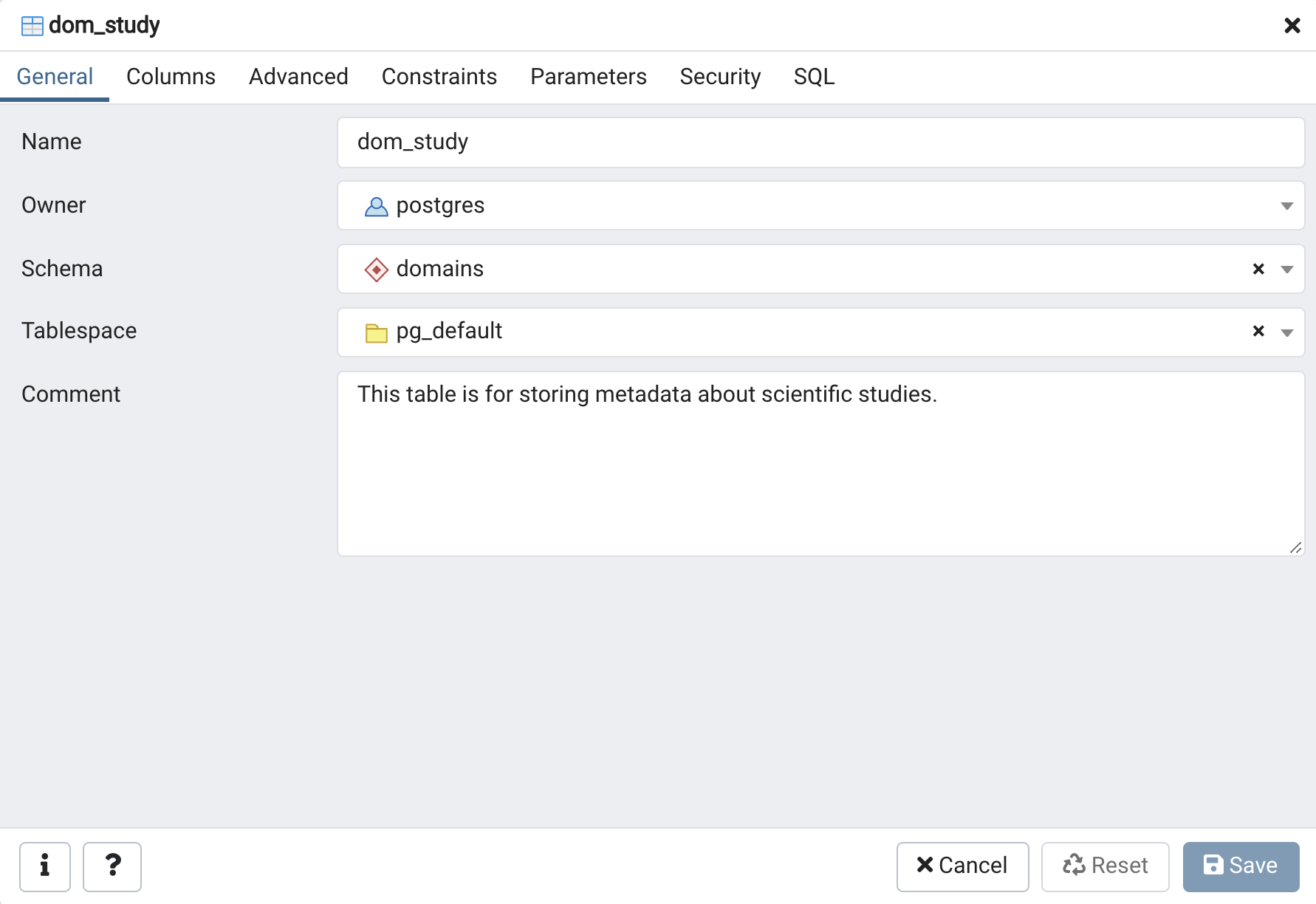This screenshot has height=904, width=1316.
Task: Grab the Comment textarea resize handle
Action: pyautogui.click(x=1295, y=547)
